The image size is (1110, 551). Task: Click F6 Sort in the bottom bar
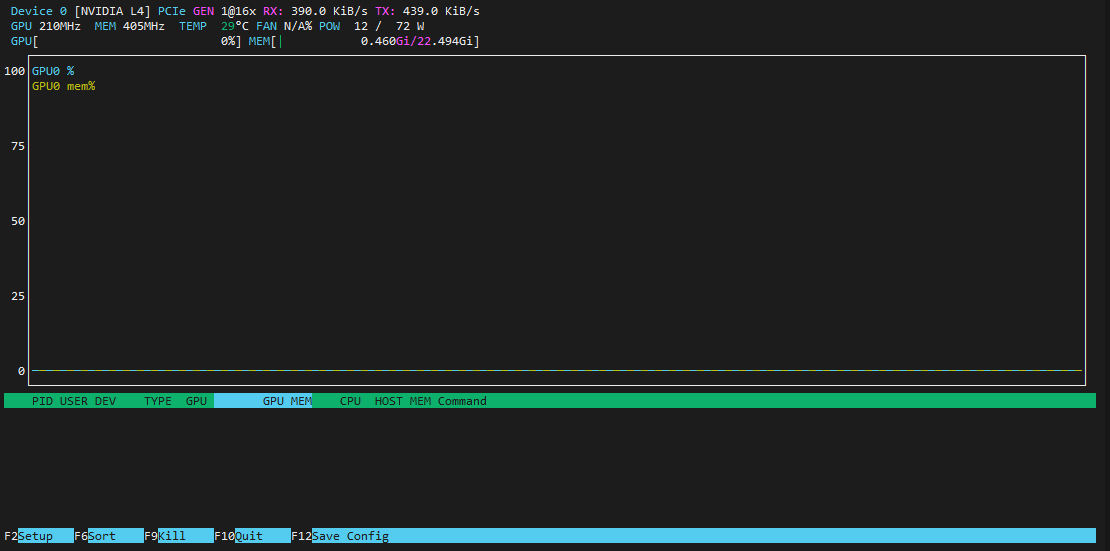pyautogui.click(x=101, y=536)
